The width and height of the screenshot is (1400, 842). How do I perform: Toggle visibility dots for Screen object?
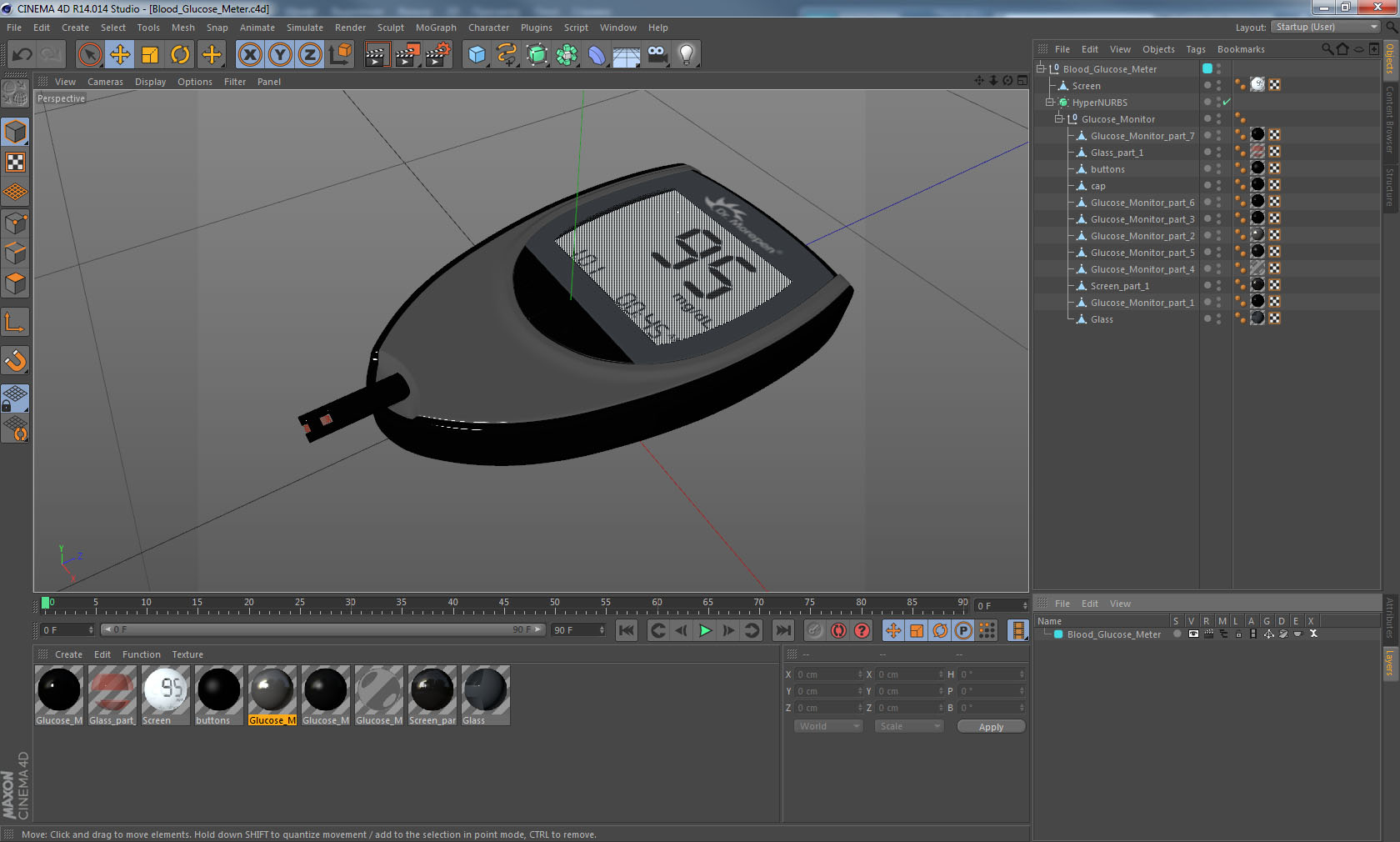pyautogui.click(x=1218, y=86)
